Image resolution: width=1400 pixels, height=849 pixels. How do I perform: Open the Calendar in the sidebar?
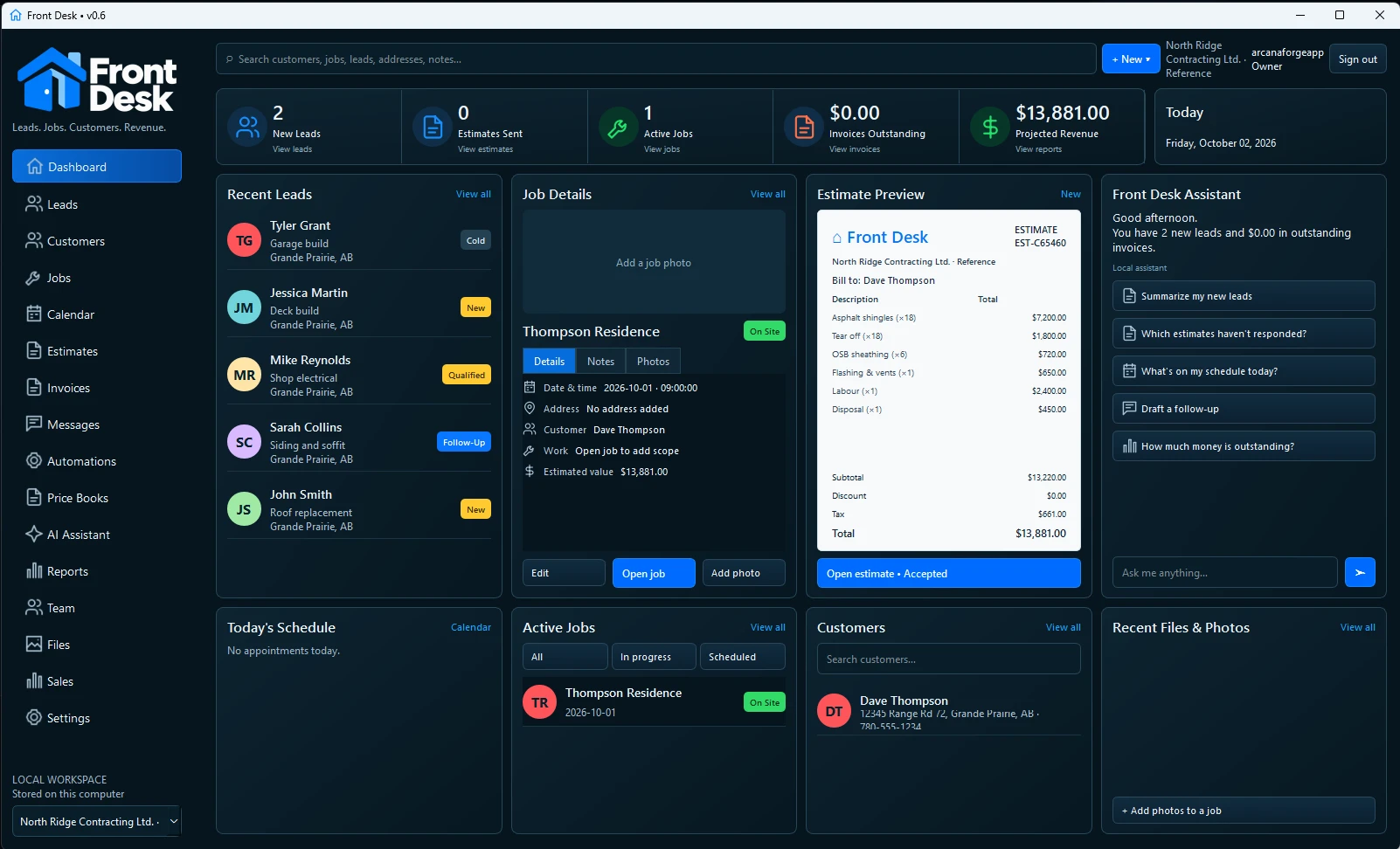point(96,314)
